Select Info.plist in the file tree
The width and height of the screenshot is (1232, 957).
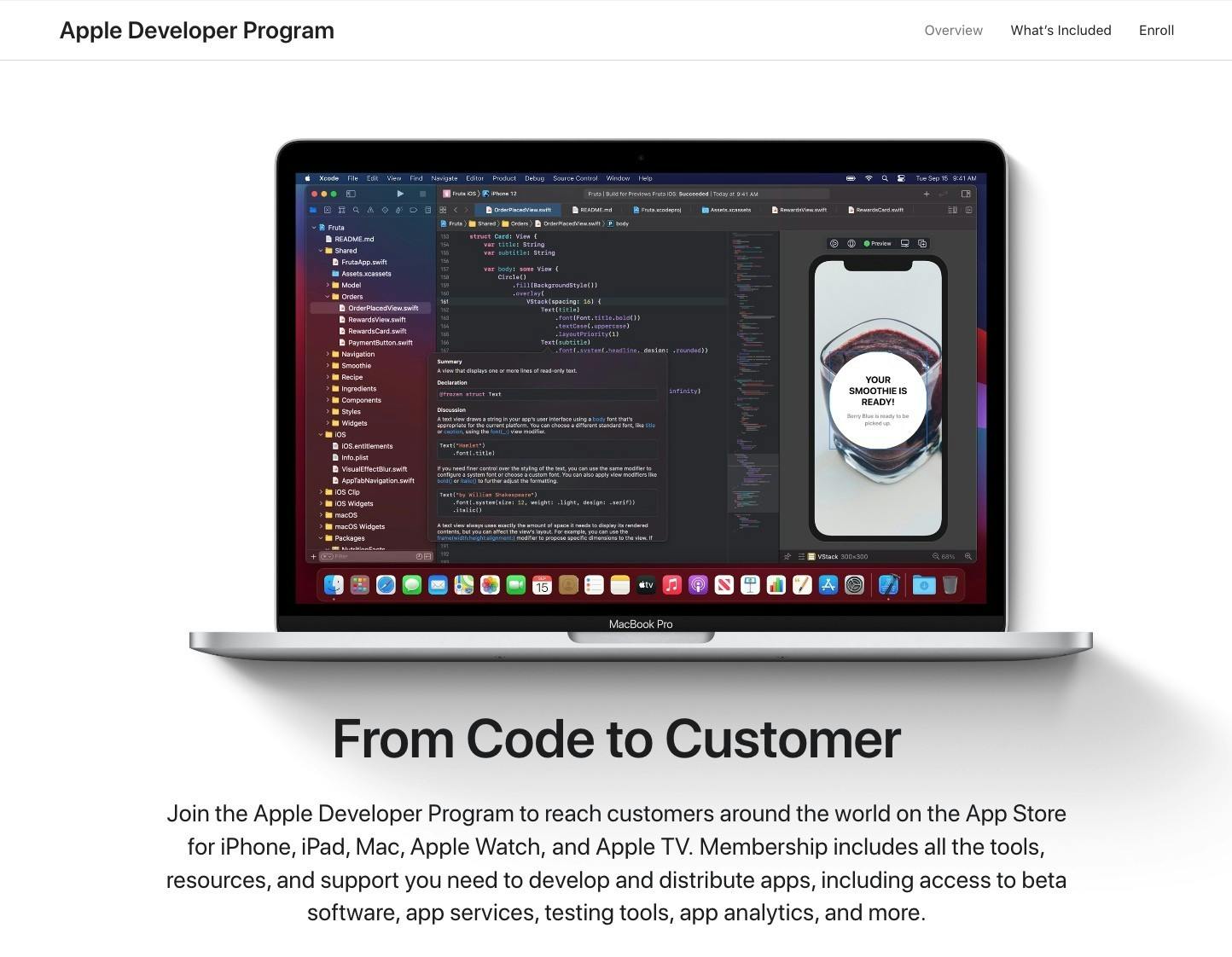click(350, 457)
